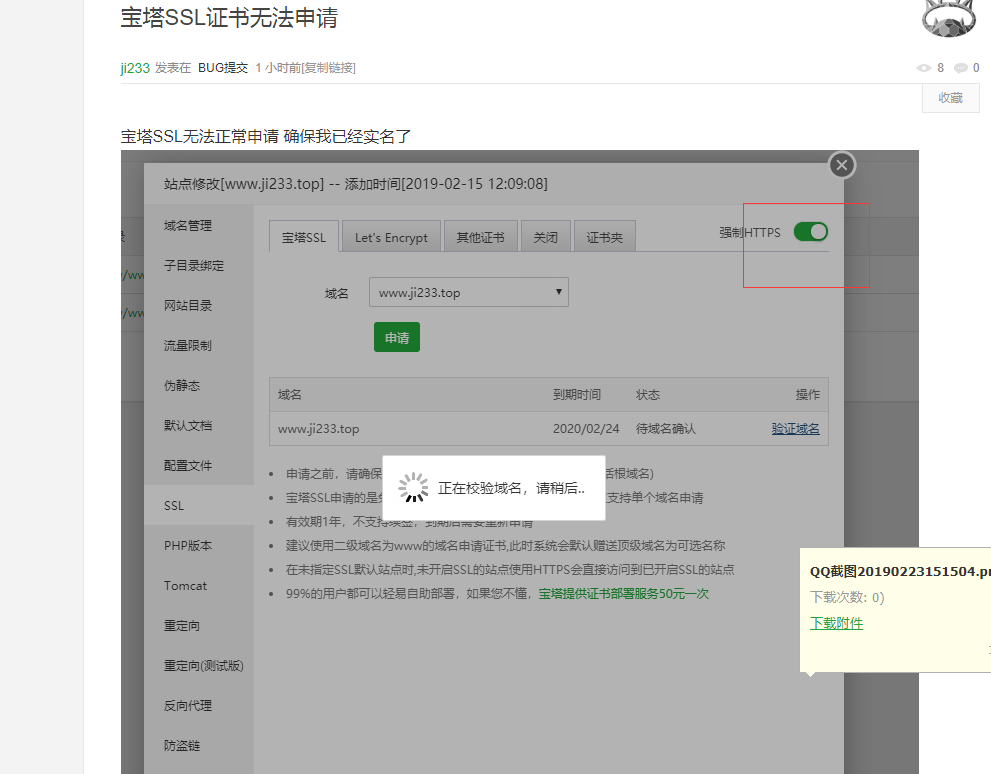Toggle the 强制HTTPS switch
Image resolution: width=991 pixels, height=774 pixels.
click(811, 232)
